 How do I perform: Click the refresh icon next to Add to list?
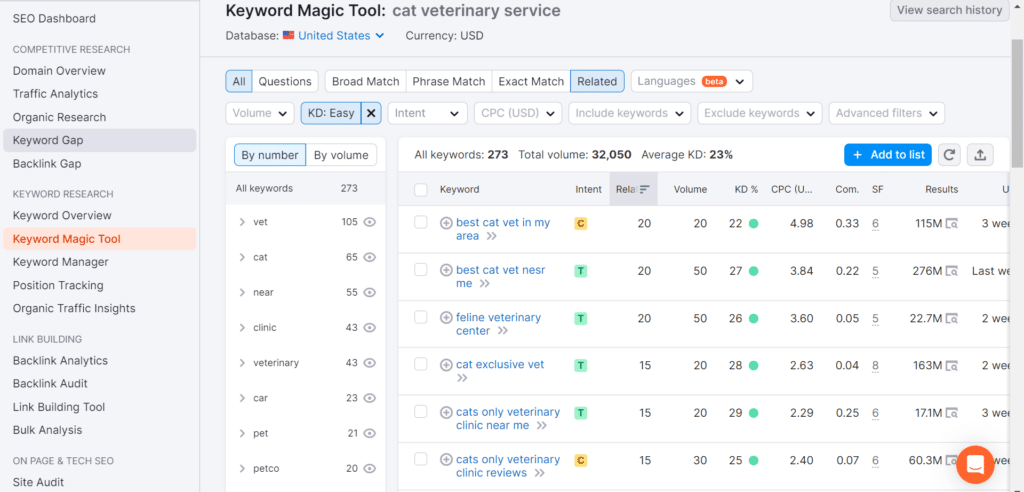(949, 155)
